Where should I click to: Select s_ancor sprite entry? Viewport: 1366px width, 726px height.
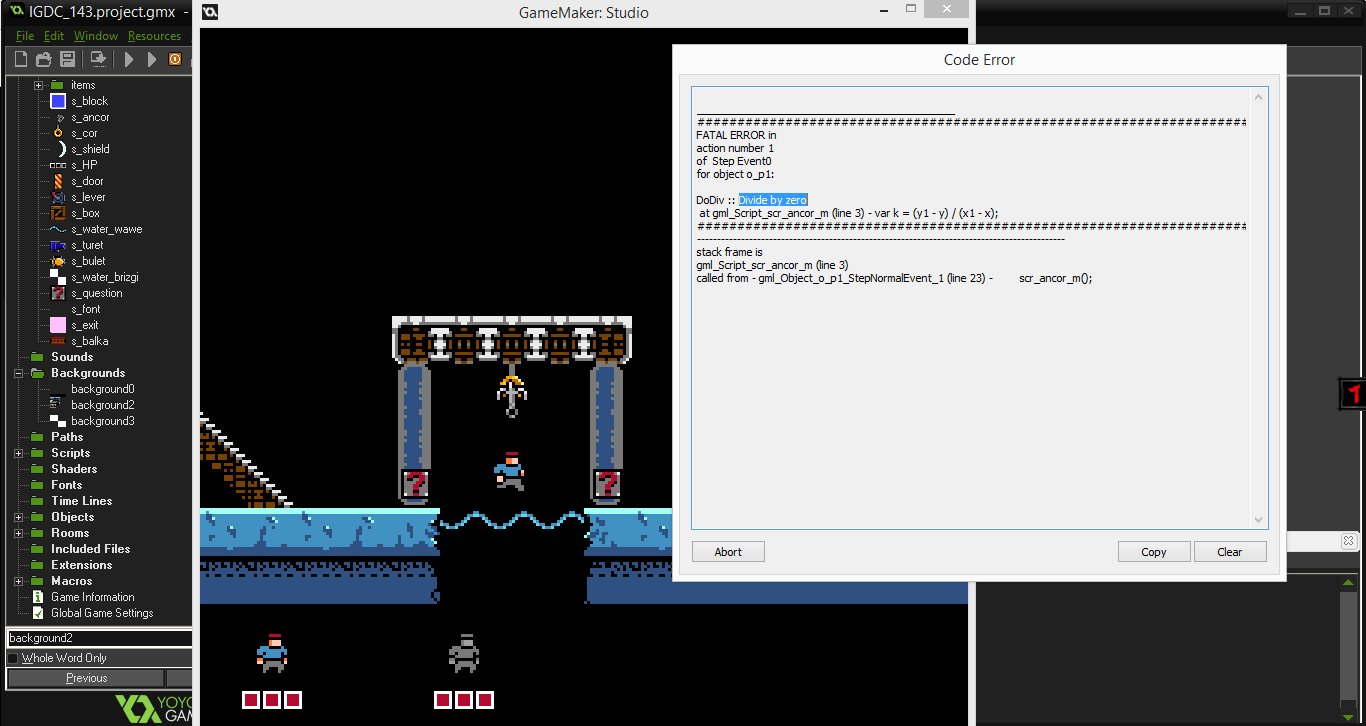(90, 117)
